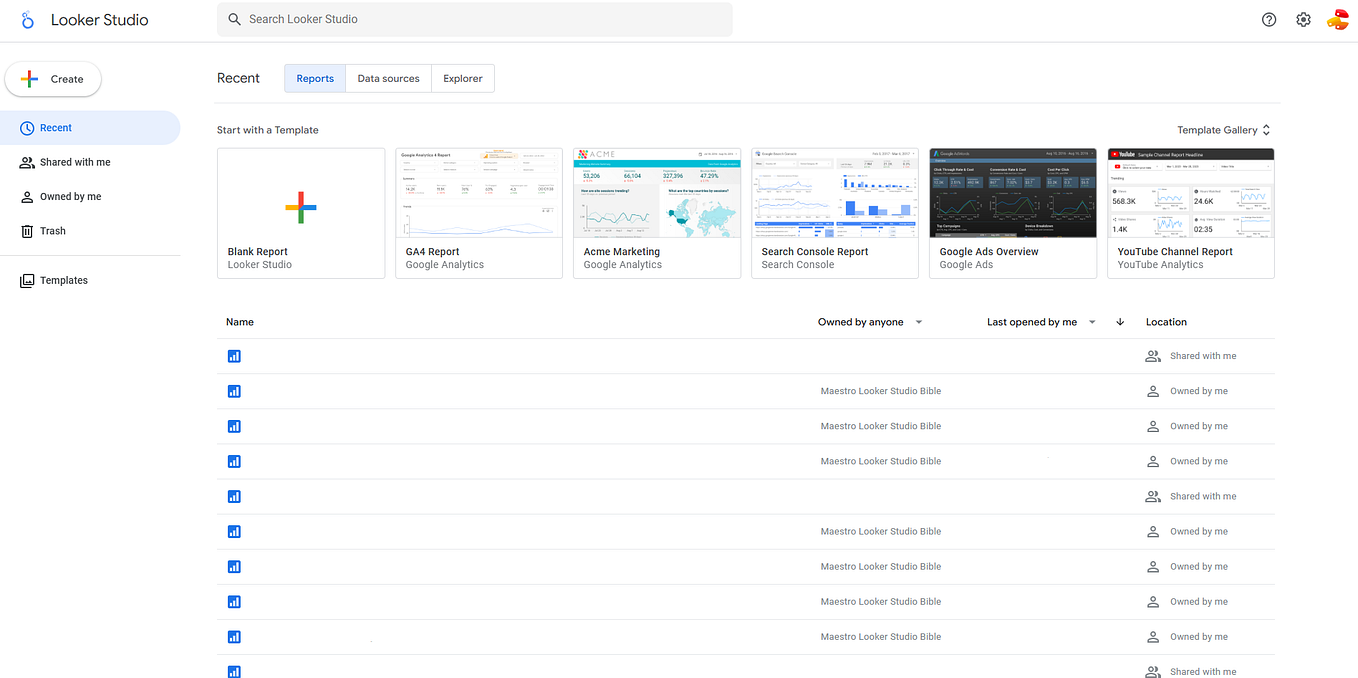Click the descending sort arrow icon
1358x678 pixels.
[1120, 322]
